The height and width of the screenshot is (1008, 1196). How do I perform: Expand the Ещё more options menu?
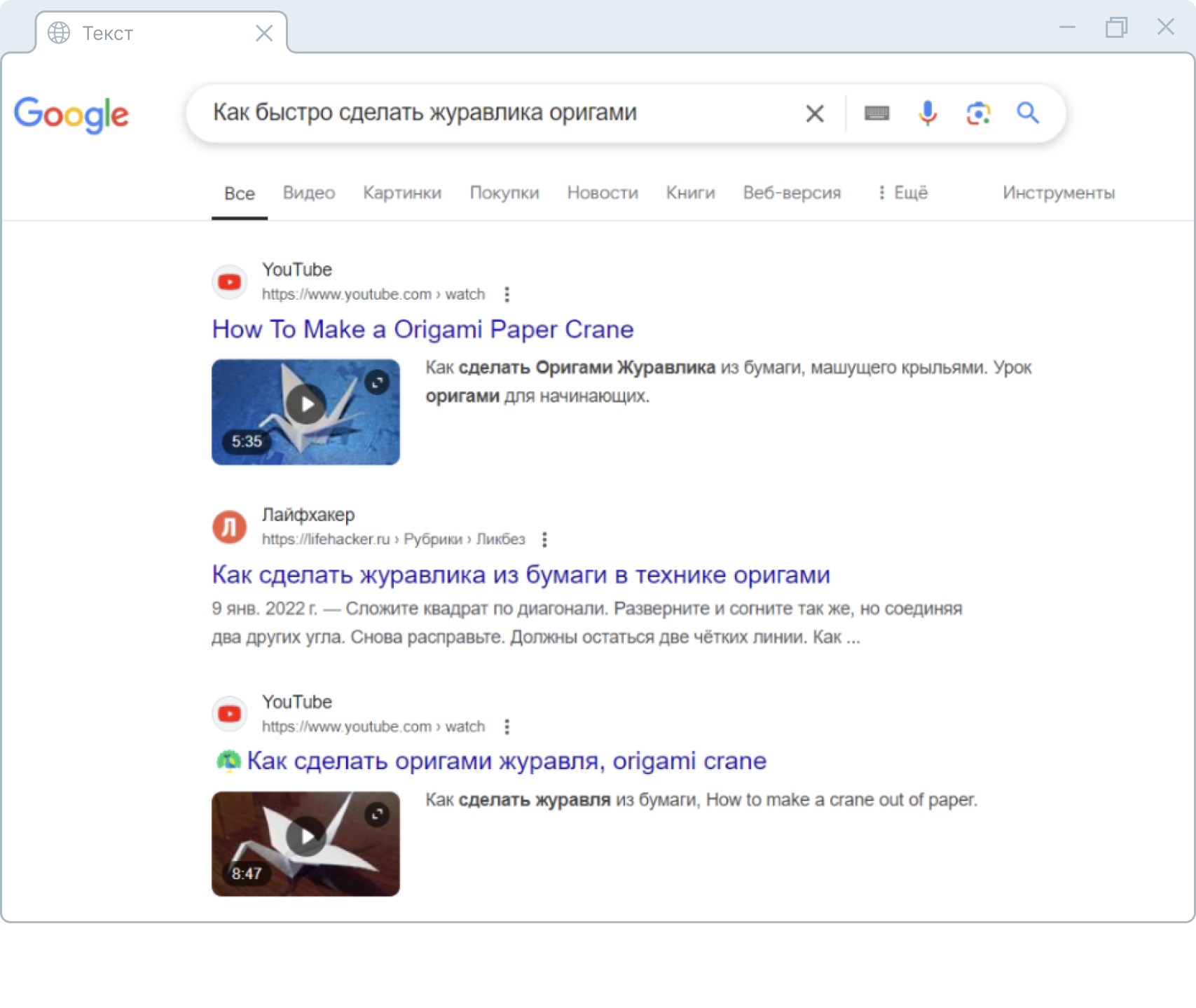pyautogui.click(x=902, y=193)
